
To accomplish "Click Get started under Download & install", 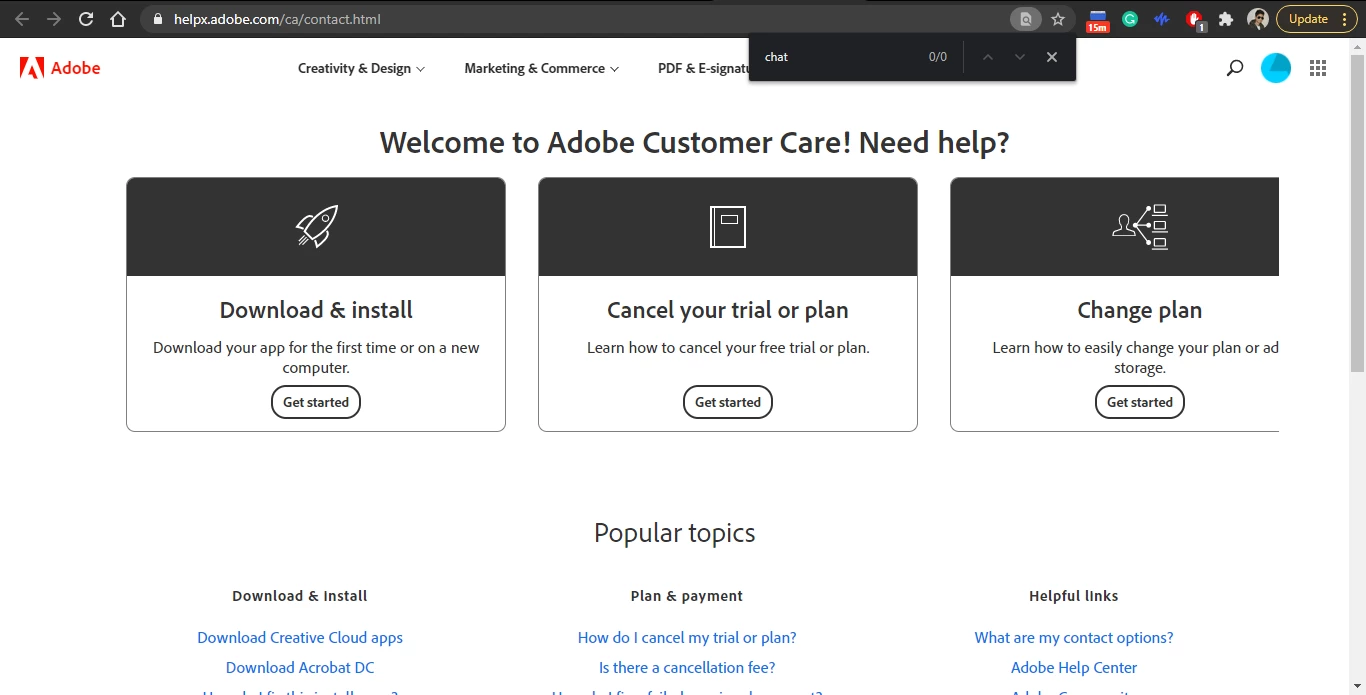I will tap(316, 402).
